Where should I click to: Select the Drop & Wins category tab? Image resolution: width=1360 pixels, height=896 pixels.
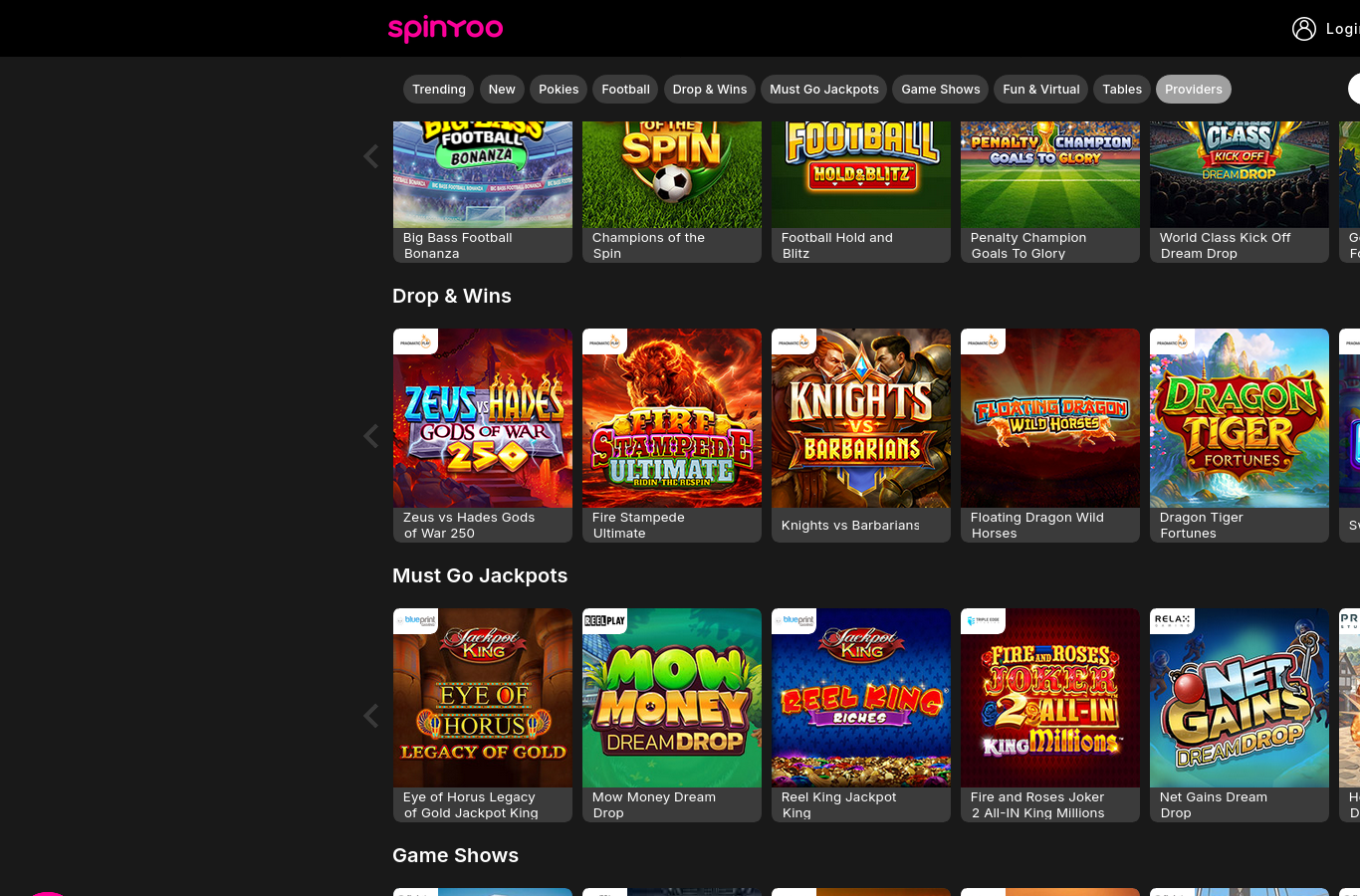point(710,90)
